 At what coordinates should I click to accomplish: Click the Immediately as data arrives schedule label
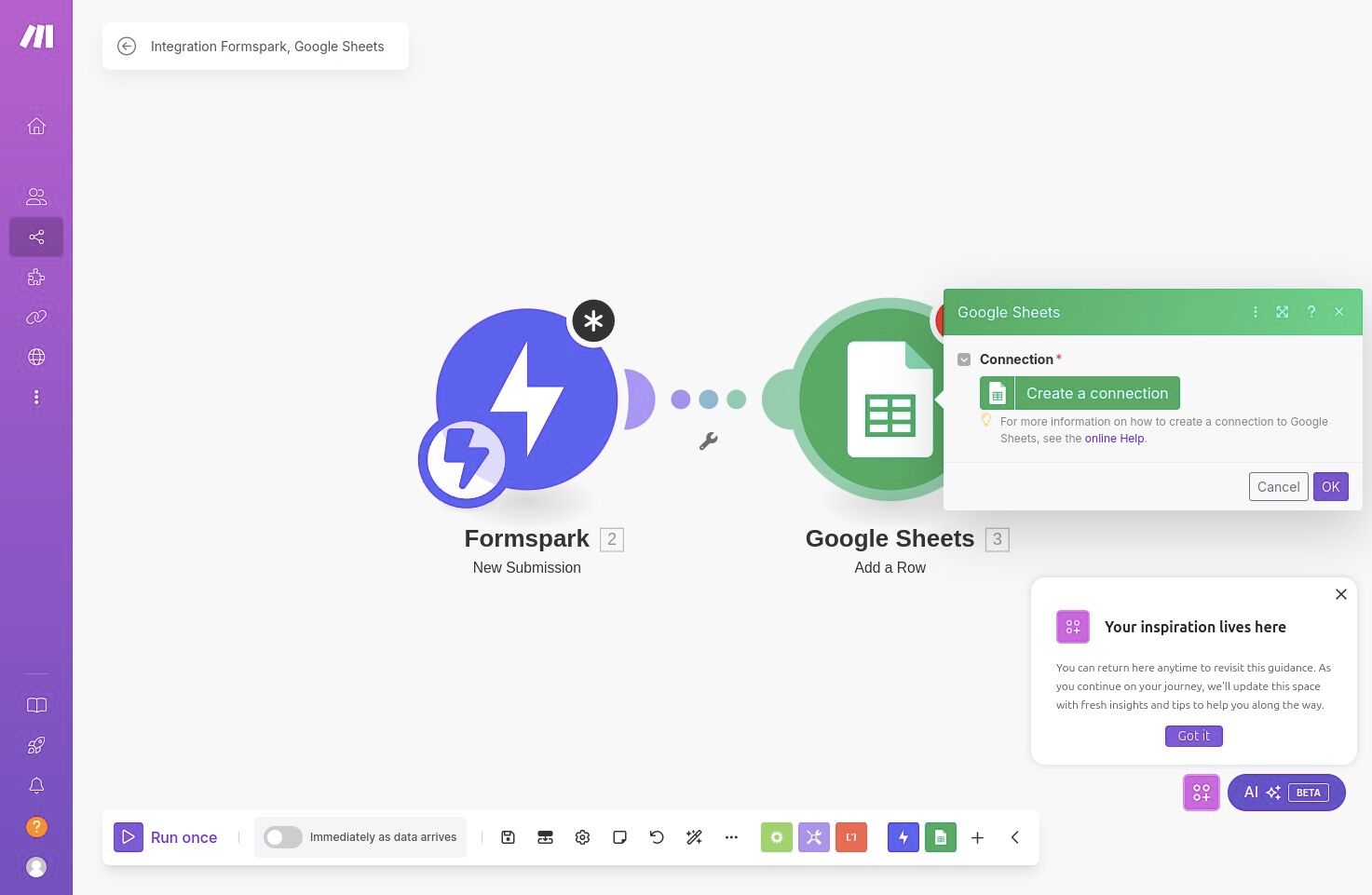pos(383,837)
